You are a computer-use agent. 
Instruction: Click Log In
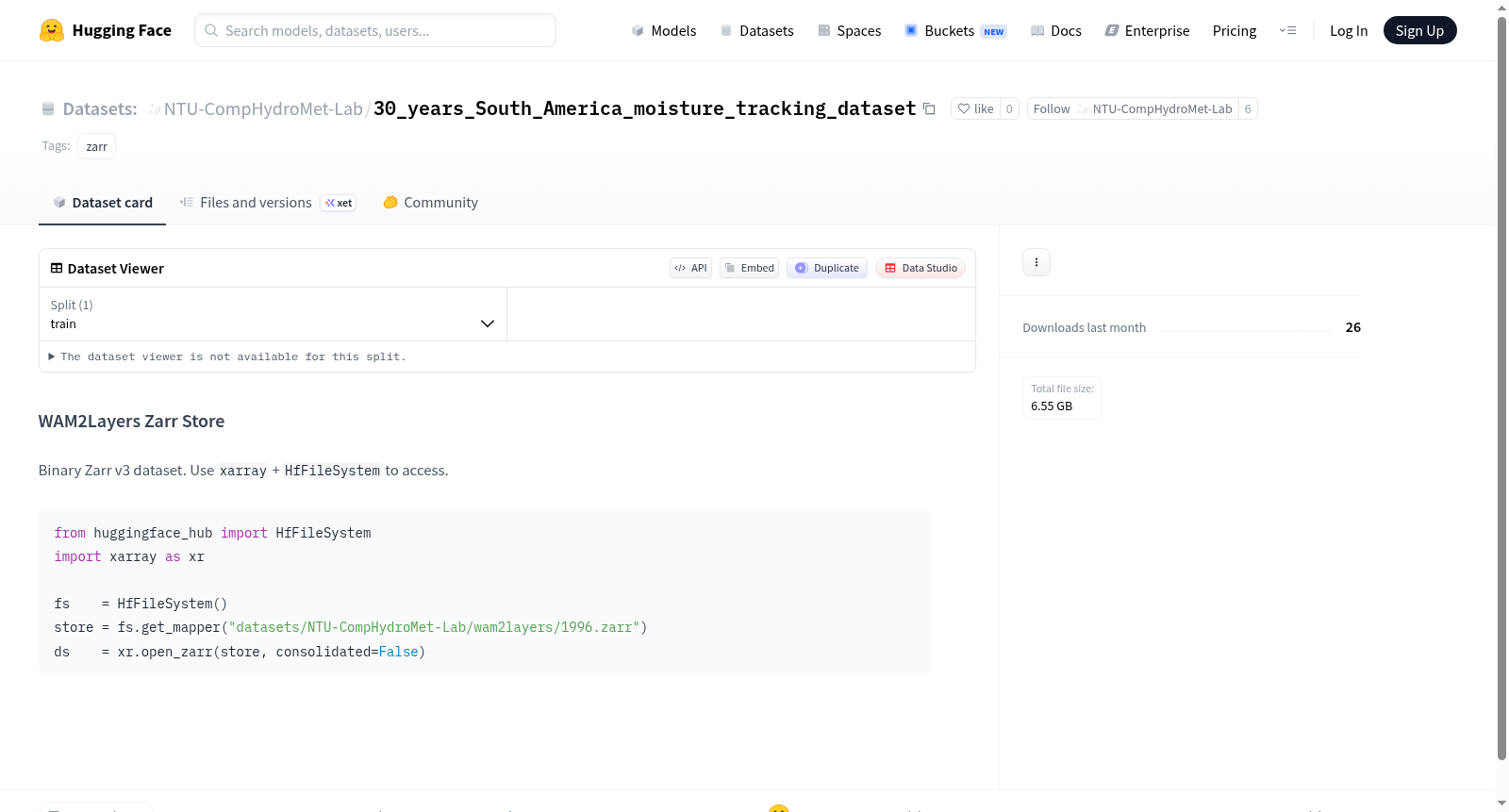[1349, 30]
